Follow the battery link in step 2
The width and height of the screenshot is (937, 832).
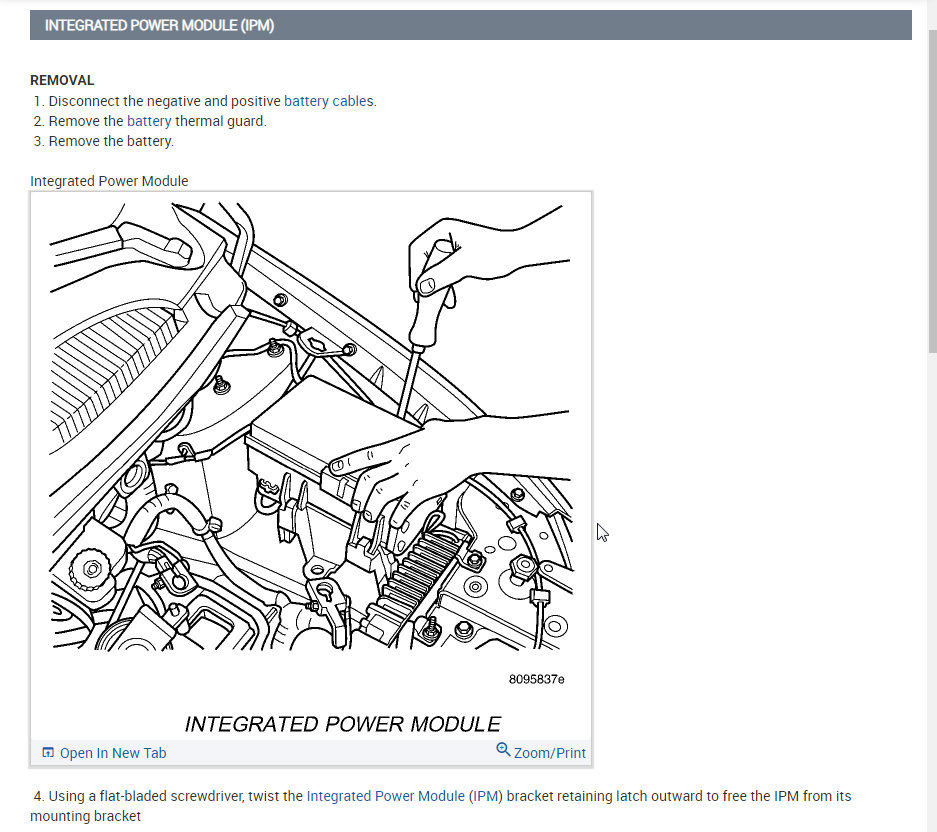[149, 121]
